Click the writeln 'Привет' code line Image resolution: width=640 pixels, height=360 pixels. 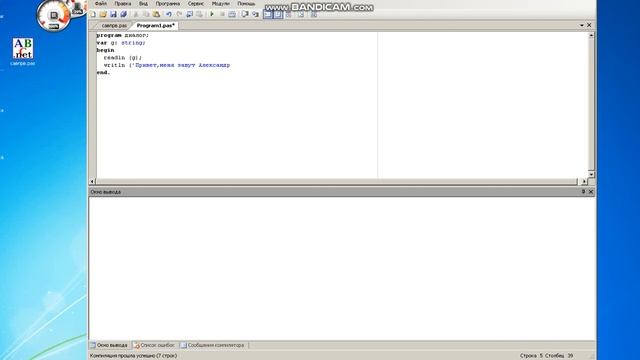167,65
